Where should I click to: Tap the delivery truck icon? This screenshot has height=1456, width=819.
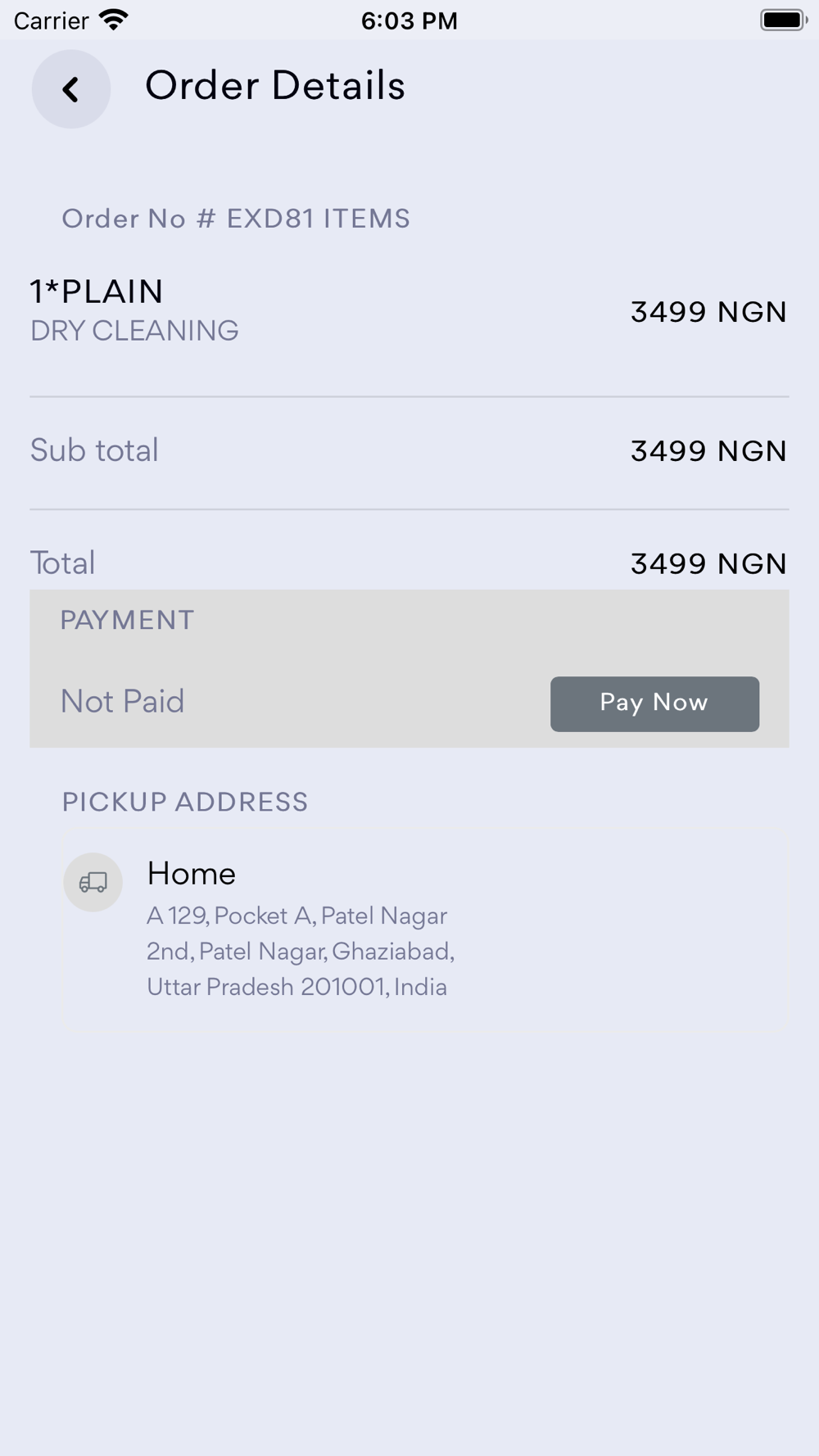(93, 882)
